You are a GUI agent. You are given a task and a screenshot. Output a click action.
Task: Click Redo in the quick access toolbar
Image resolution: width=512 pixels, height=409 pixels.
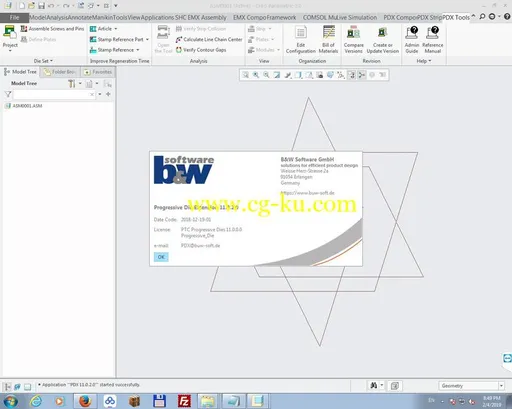tap(66, 6)
